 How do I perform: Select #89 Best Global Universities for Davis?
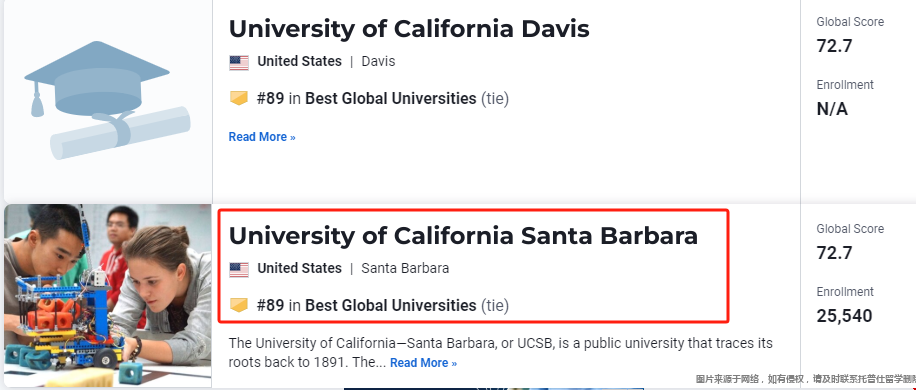tap(383, 99)
